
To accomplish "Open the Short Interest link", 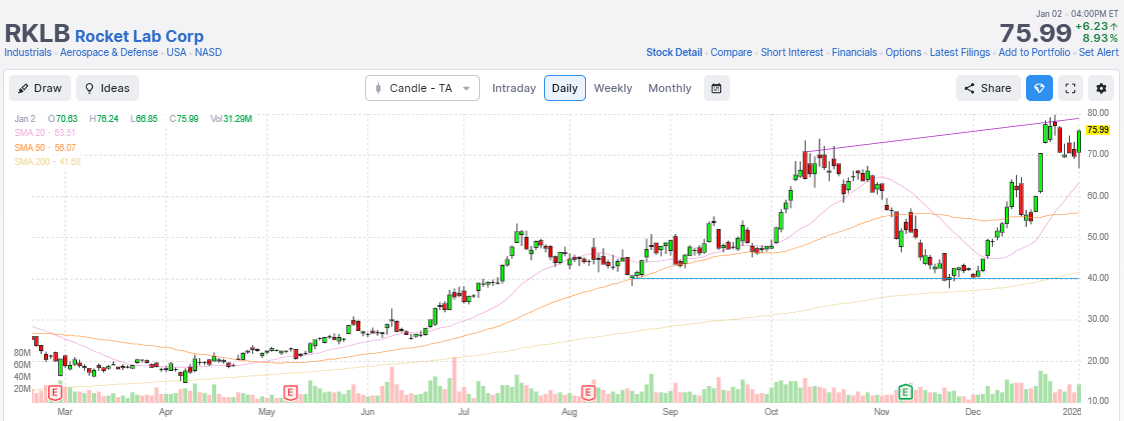I will pos(792,52).
